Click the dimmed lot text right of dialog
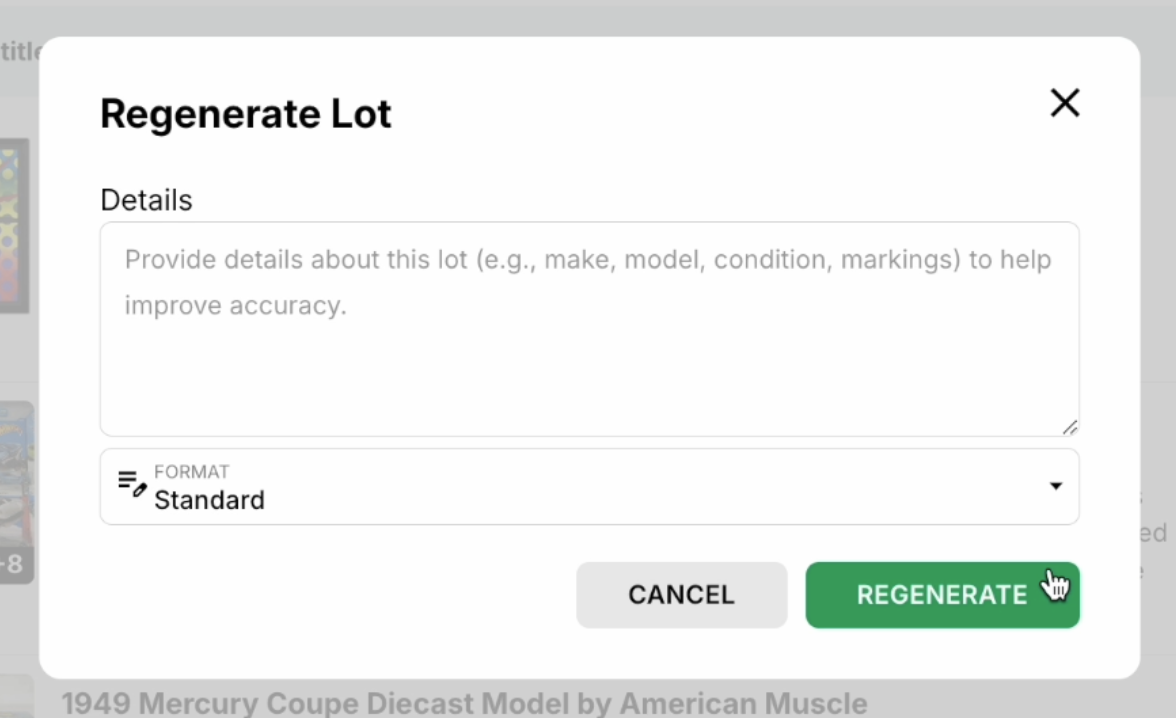This screenshot has height=718, width=1176. tap(1157, 533)
